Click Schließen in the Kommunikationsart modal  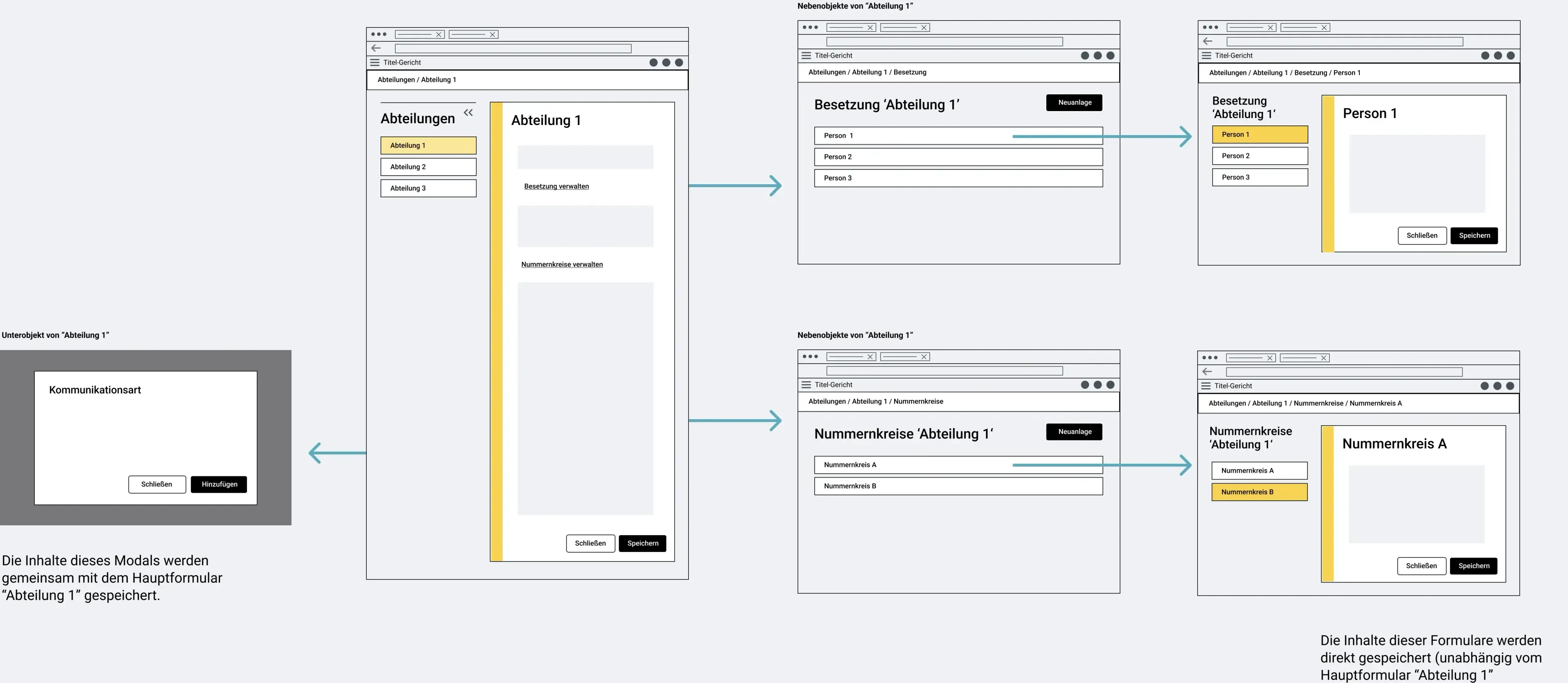coord(157,484)
